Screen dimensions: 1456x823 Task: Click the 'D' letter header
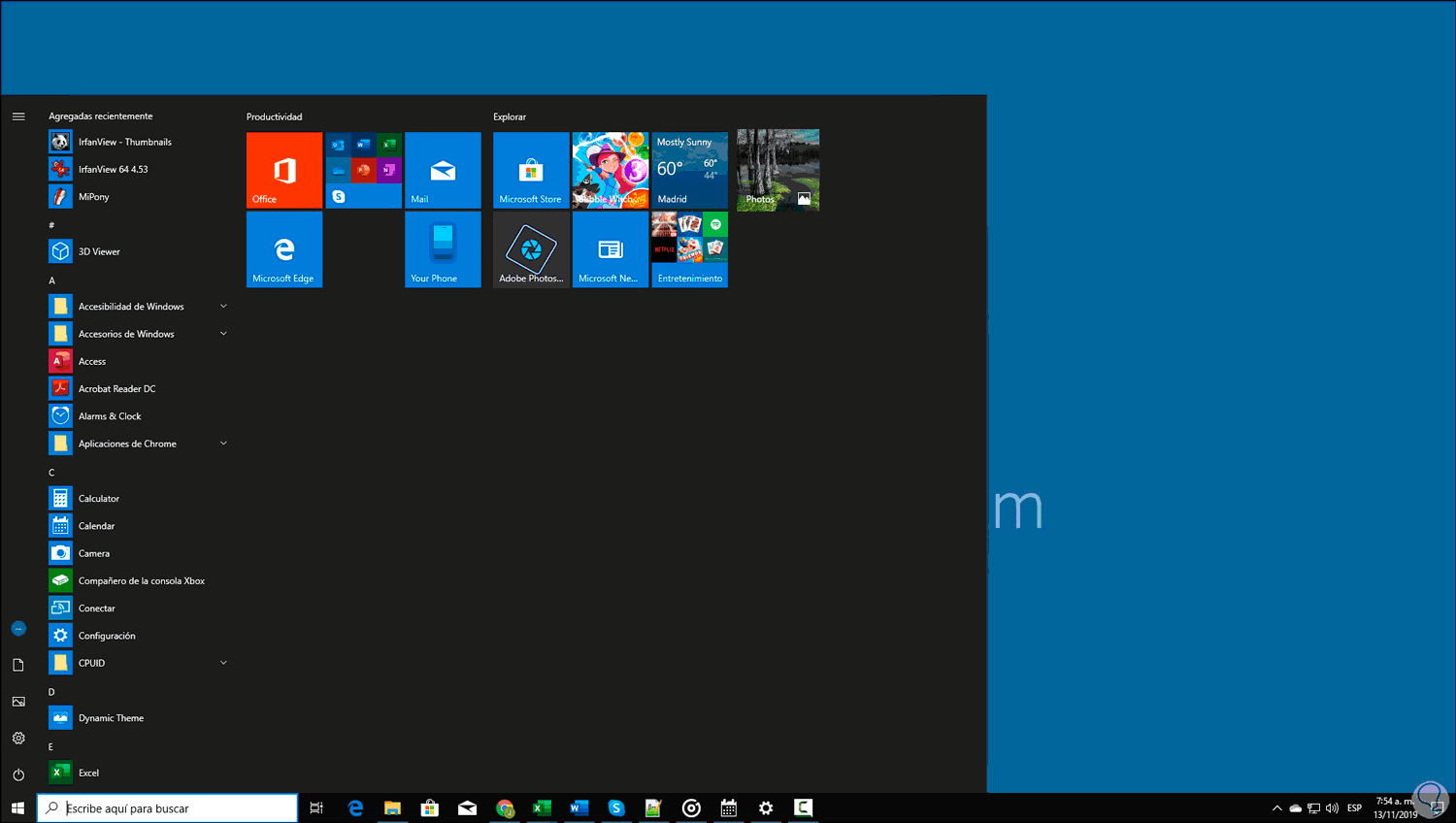tap(52, 692)
